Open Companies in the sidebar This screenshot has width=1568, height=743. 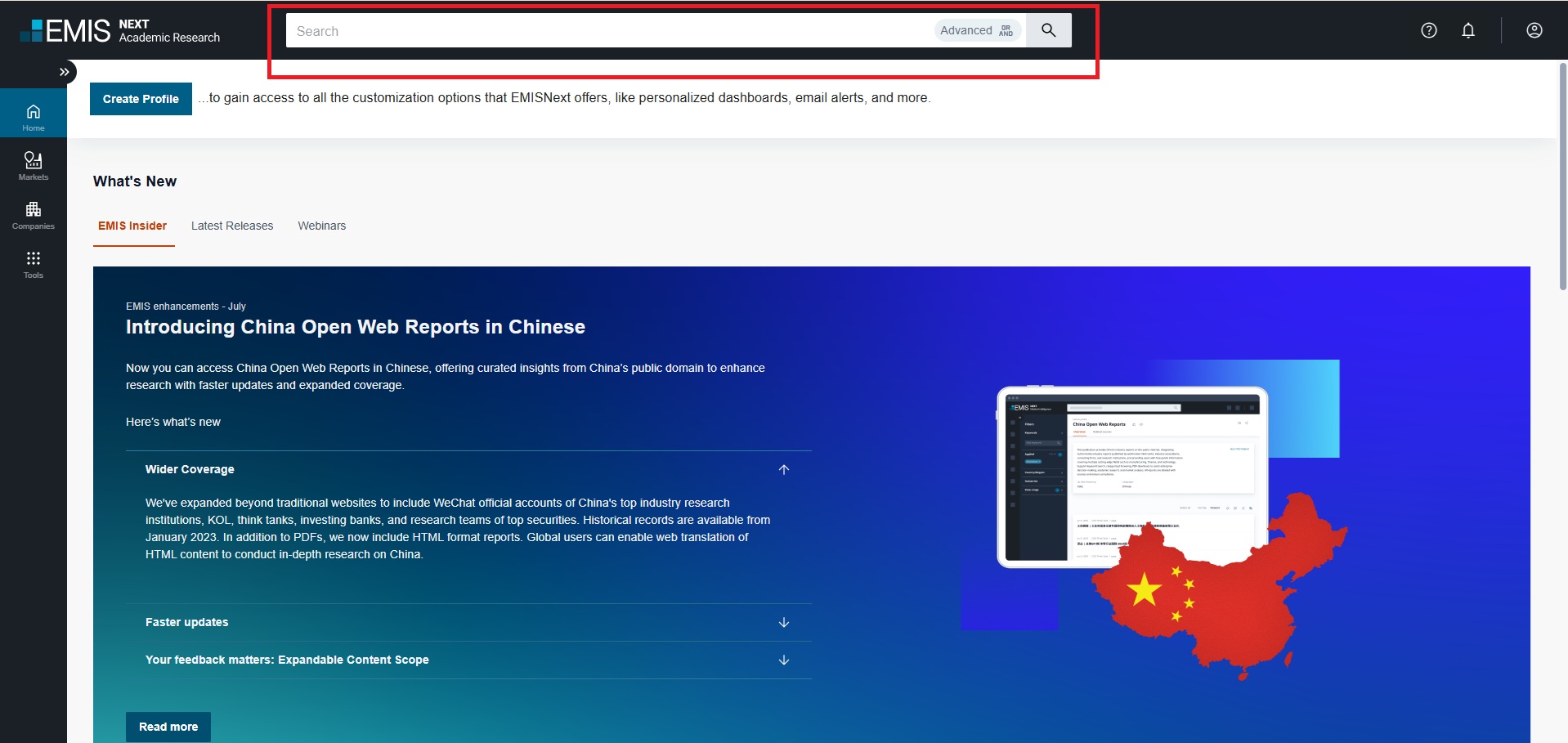[x=34, y=215]
